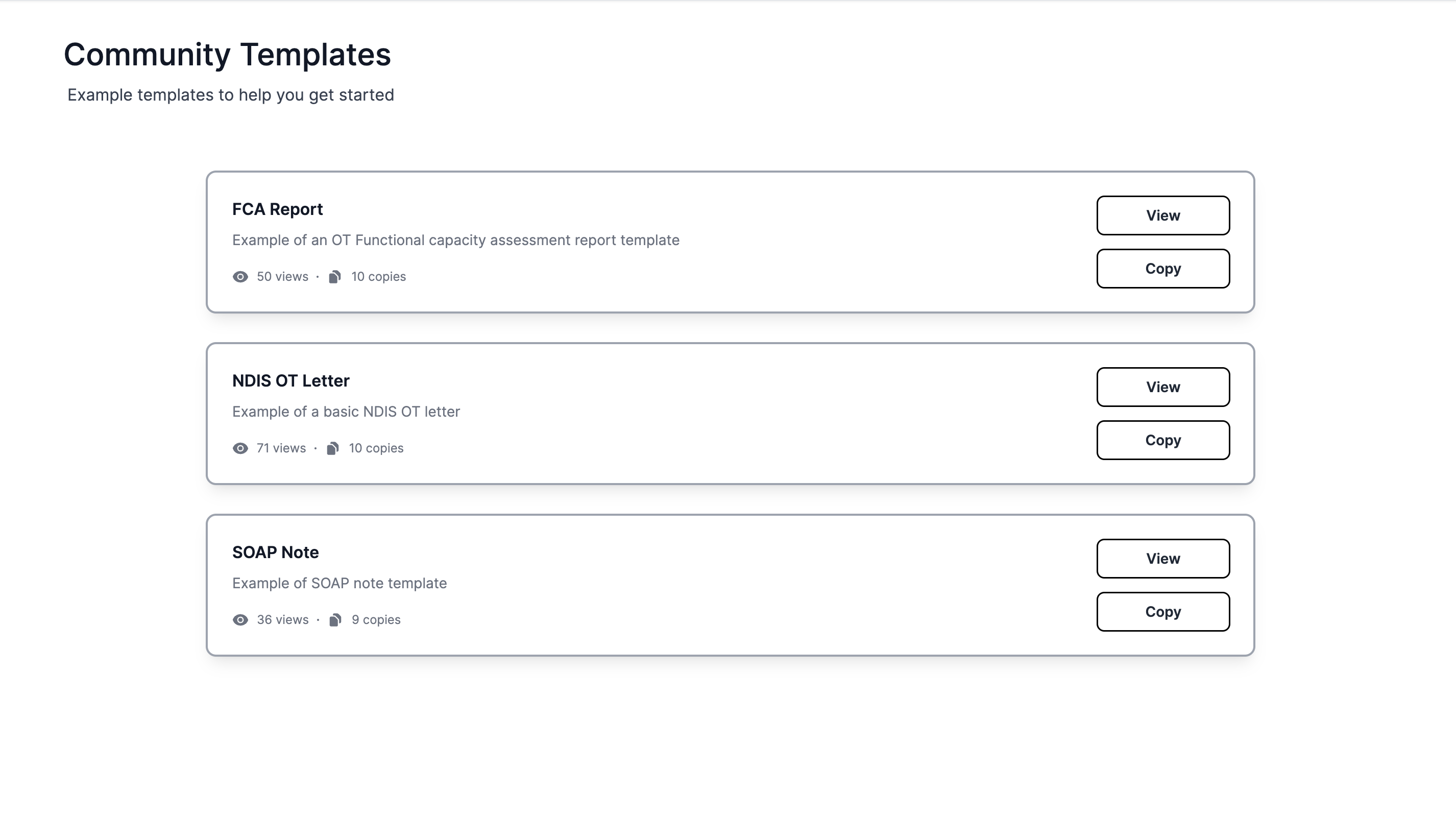This screenshot has height=817, width=1456.
Task: Click the copies icon on FCA Report card
Action: point(334,276)
